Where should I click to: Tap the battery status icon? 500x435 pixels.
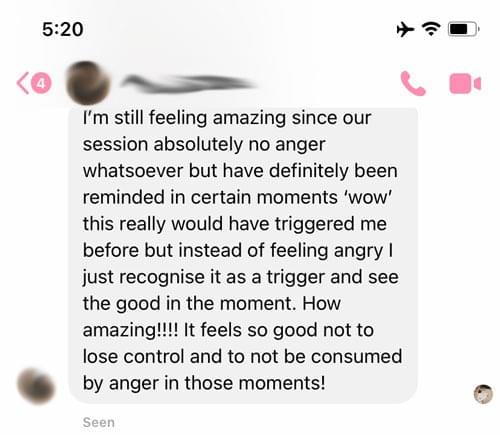click(x=464, y=29)
